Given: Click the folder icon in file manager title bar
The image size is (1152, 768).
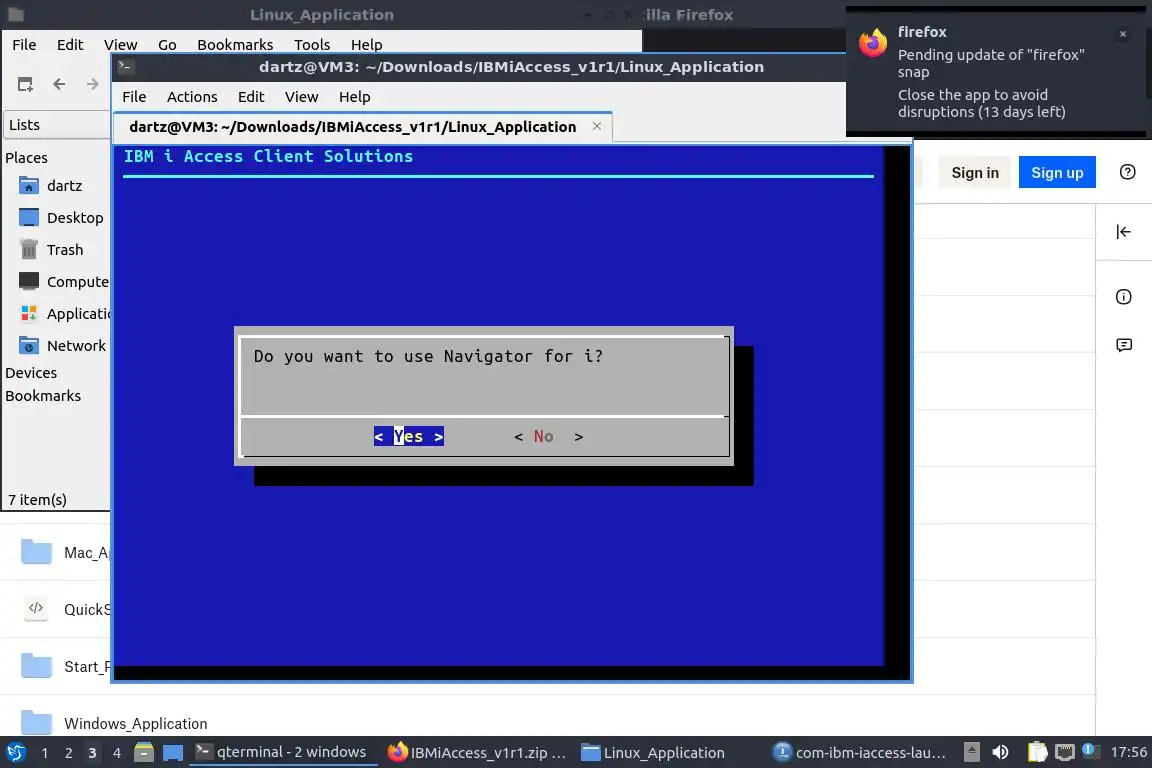Looking at the screenshot, I should [15, 14].
